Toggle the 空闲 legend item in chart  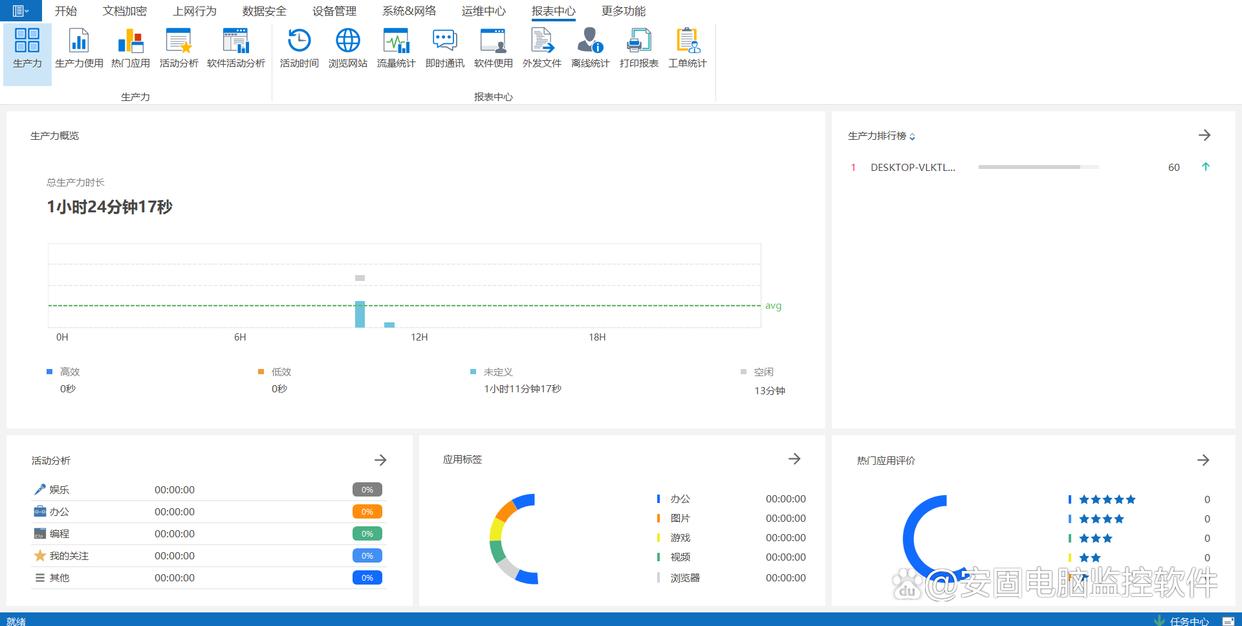763,372
